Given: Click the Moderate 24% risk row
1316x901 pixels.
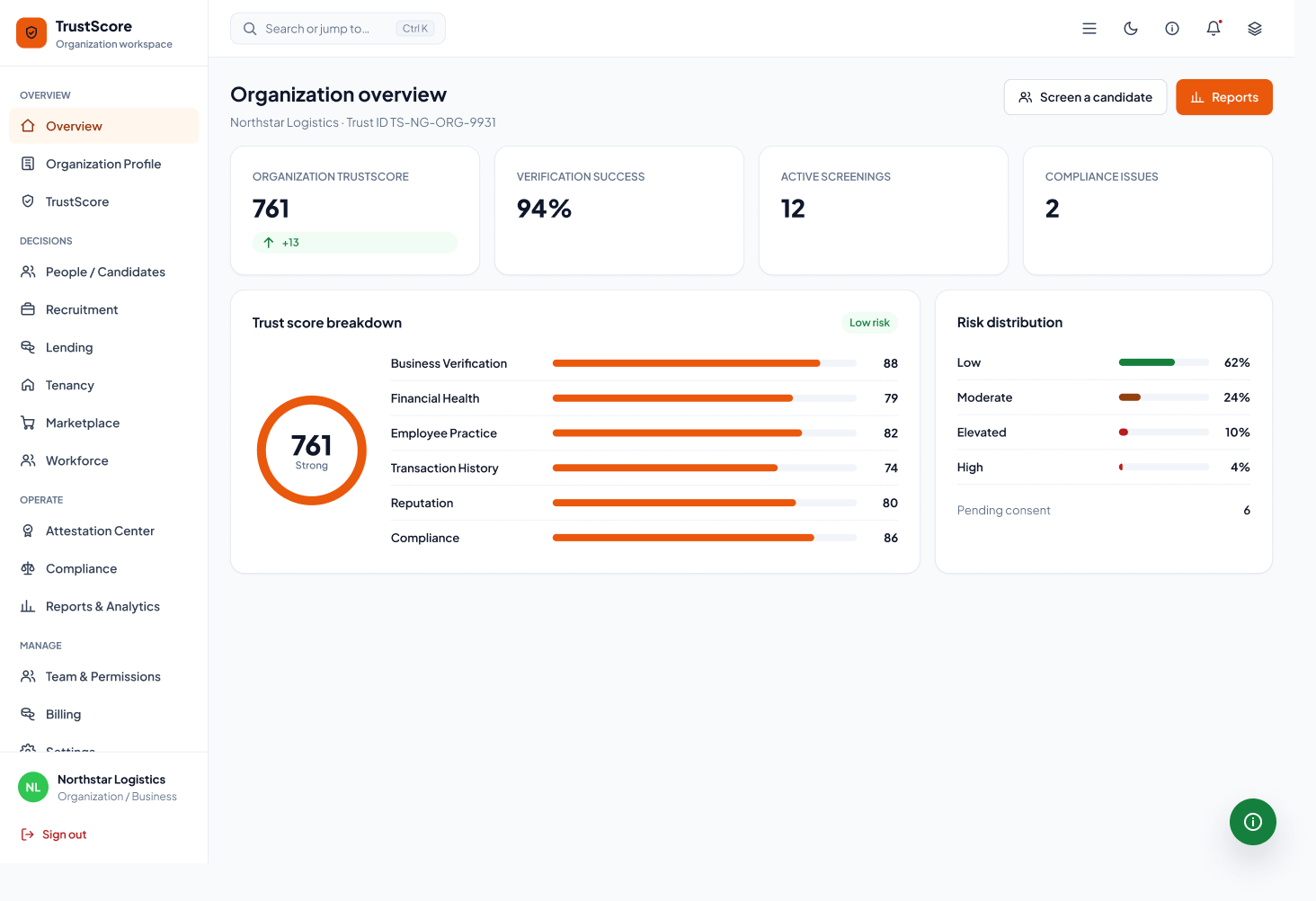Looking at the screenshot, I should click(x=1104, y=397).
